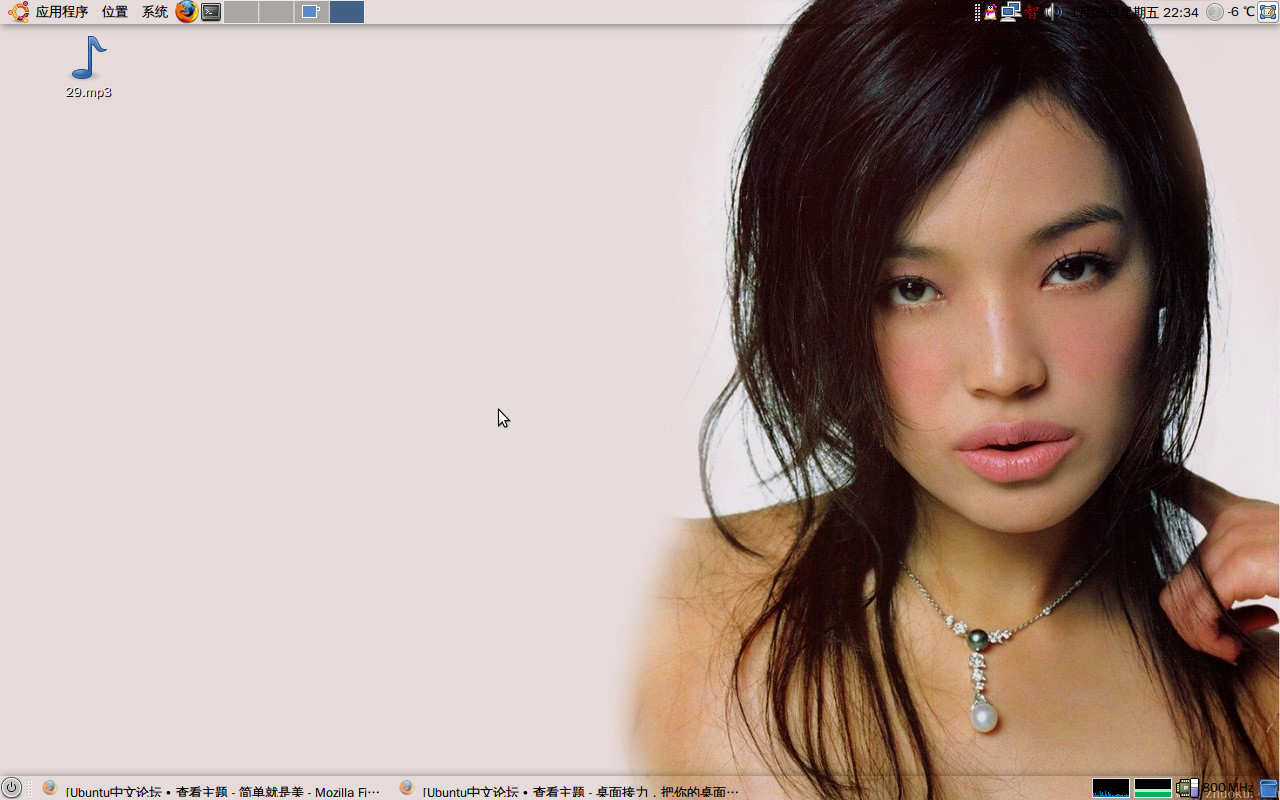Screen dimensions: 1280x800
Task: Switch to the second workspace
Action: pos(276,12)
